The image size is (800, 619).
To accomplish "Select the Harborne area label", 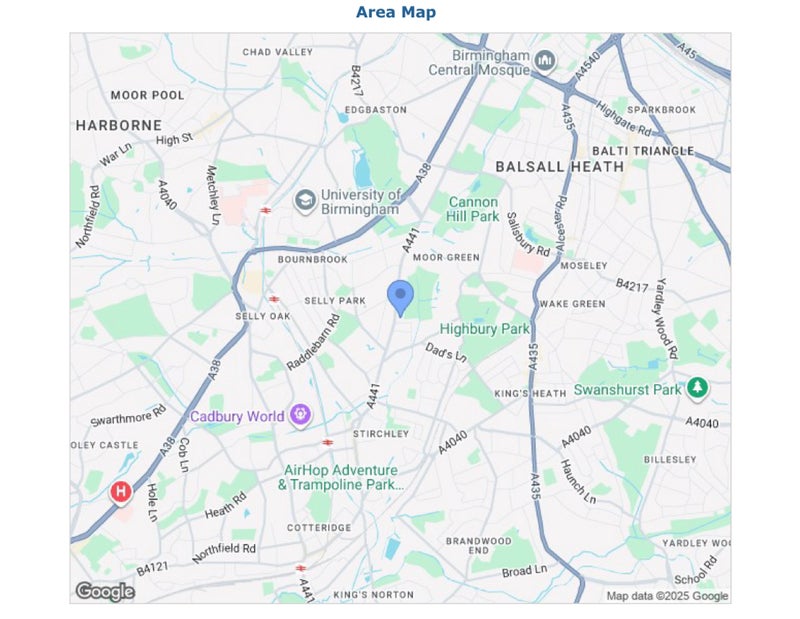I will click(119, 126).
